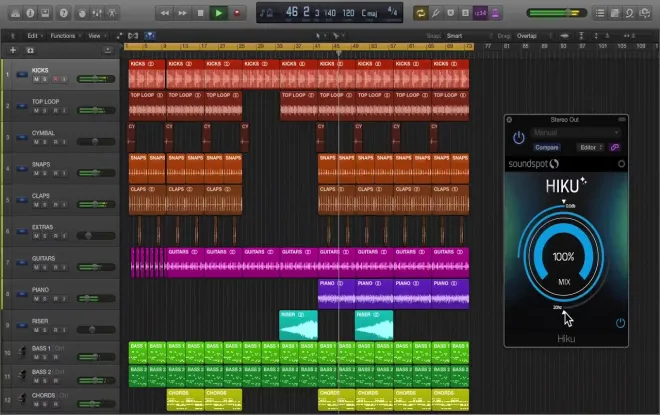Open the Edit menu in tracks area
660x415 pixels.
35,36
